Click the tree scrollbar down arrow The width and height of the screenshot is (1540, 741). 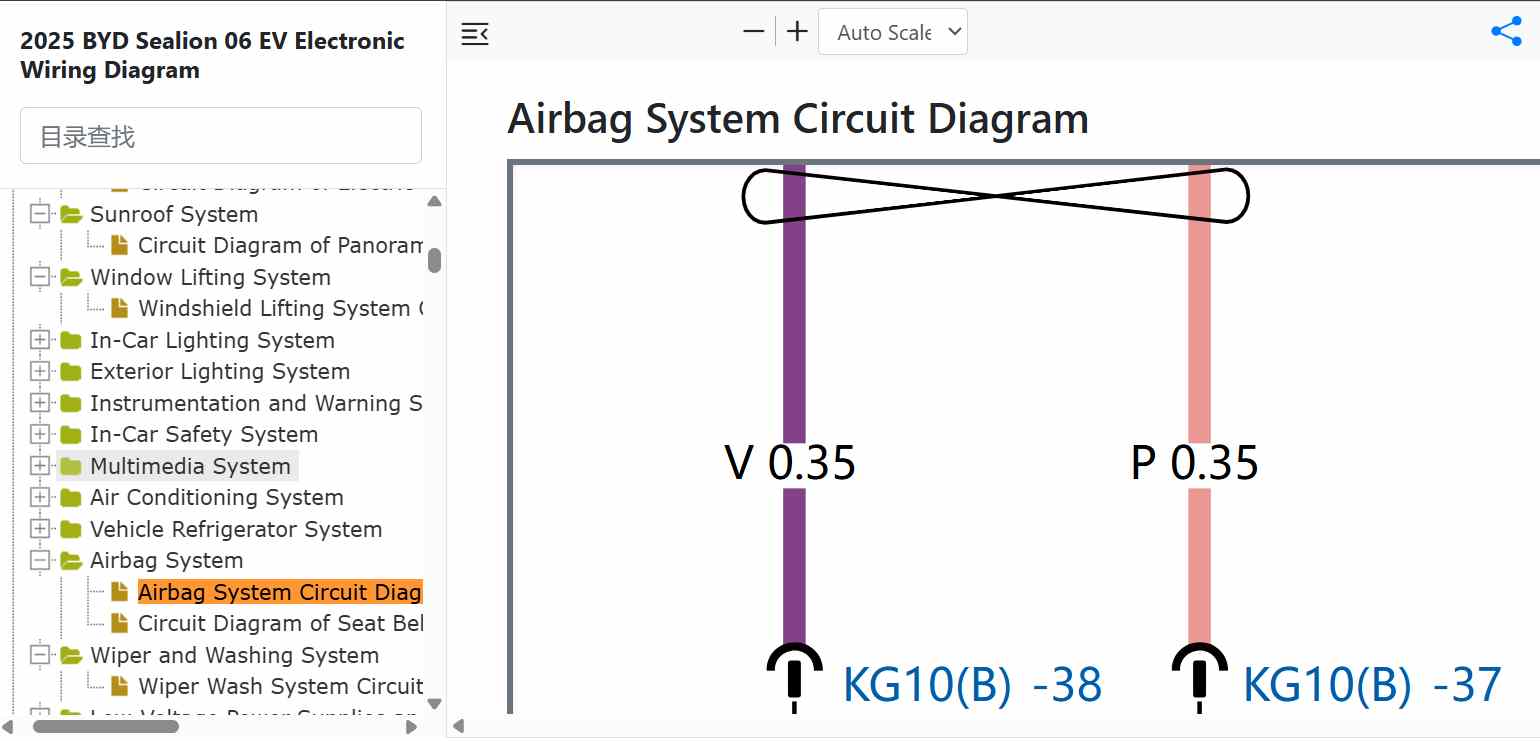coord(434,703)
